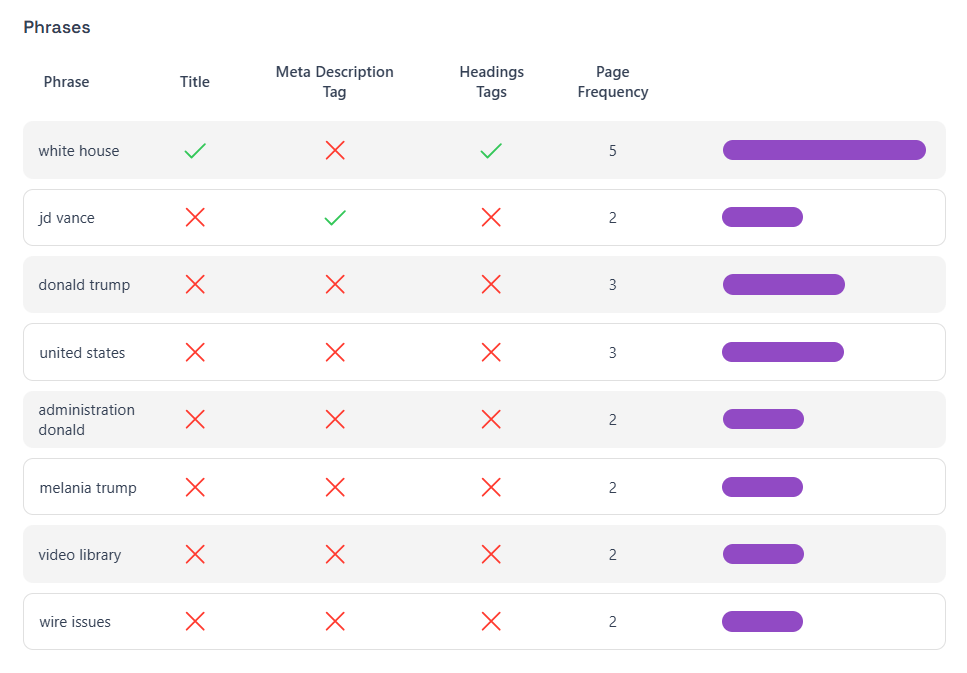Viewport: 967px width, 673px height.
Task: Click the united states Title red X
Action: [x=195, y=352]
